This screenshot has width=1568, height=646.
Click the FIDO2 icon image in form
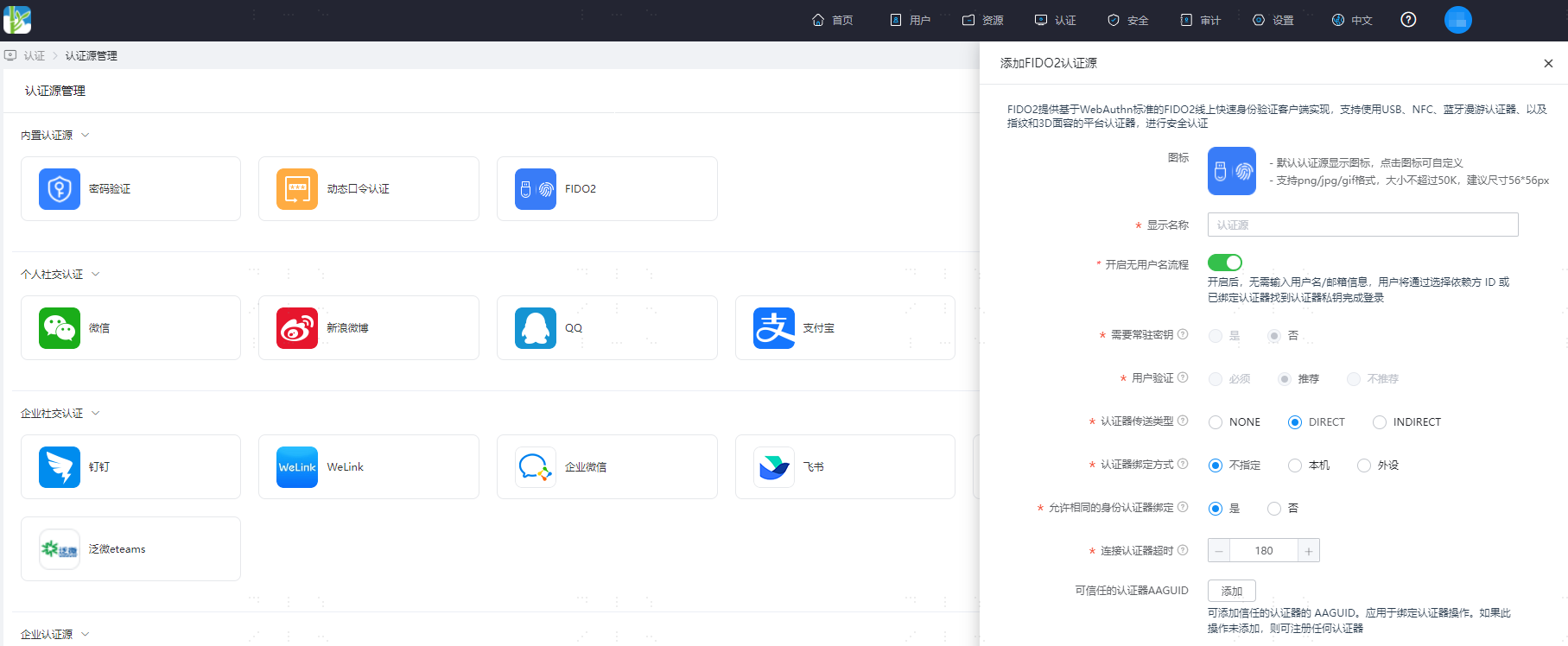1232,171
